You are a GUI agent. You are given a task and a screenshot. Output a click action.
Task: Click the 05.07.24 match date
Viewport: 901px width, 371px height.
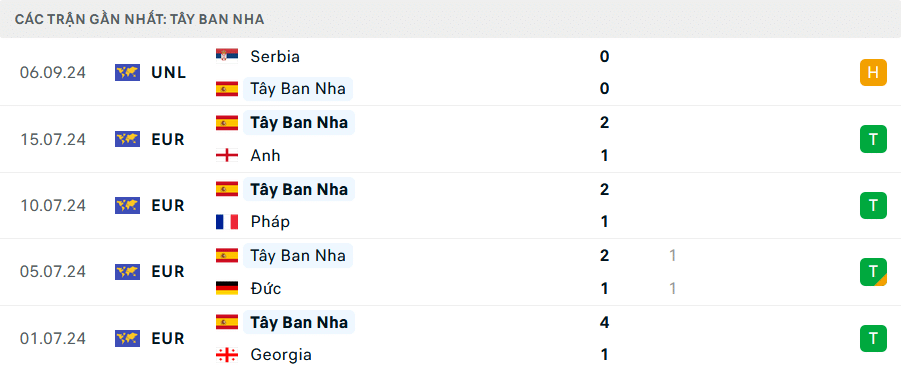tap(53, 272)
